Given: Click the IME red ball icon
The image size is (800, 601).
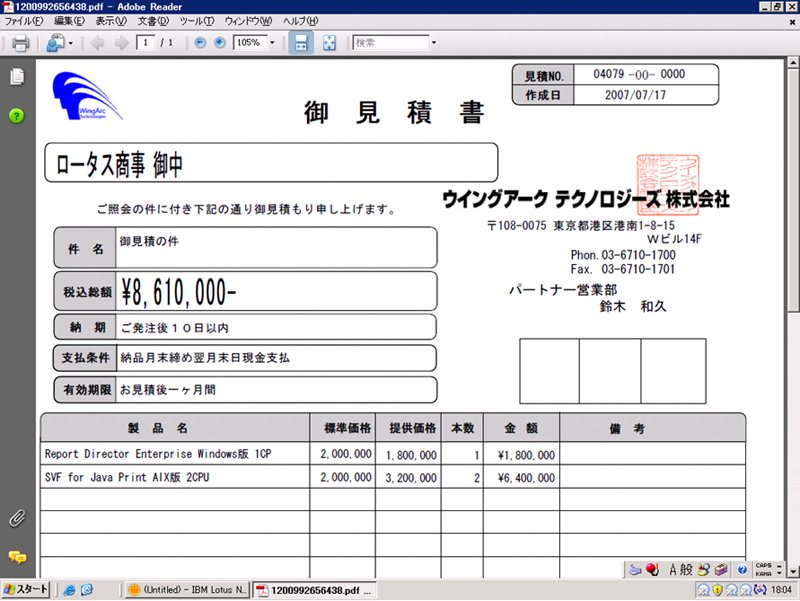Looking at the screenshot, I should [652, 569].
